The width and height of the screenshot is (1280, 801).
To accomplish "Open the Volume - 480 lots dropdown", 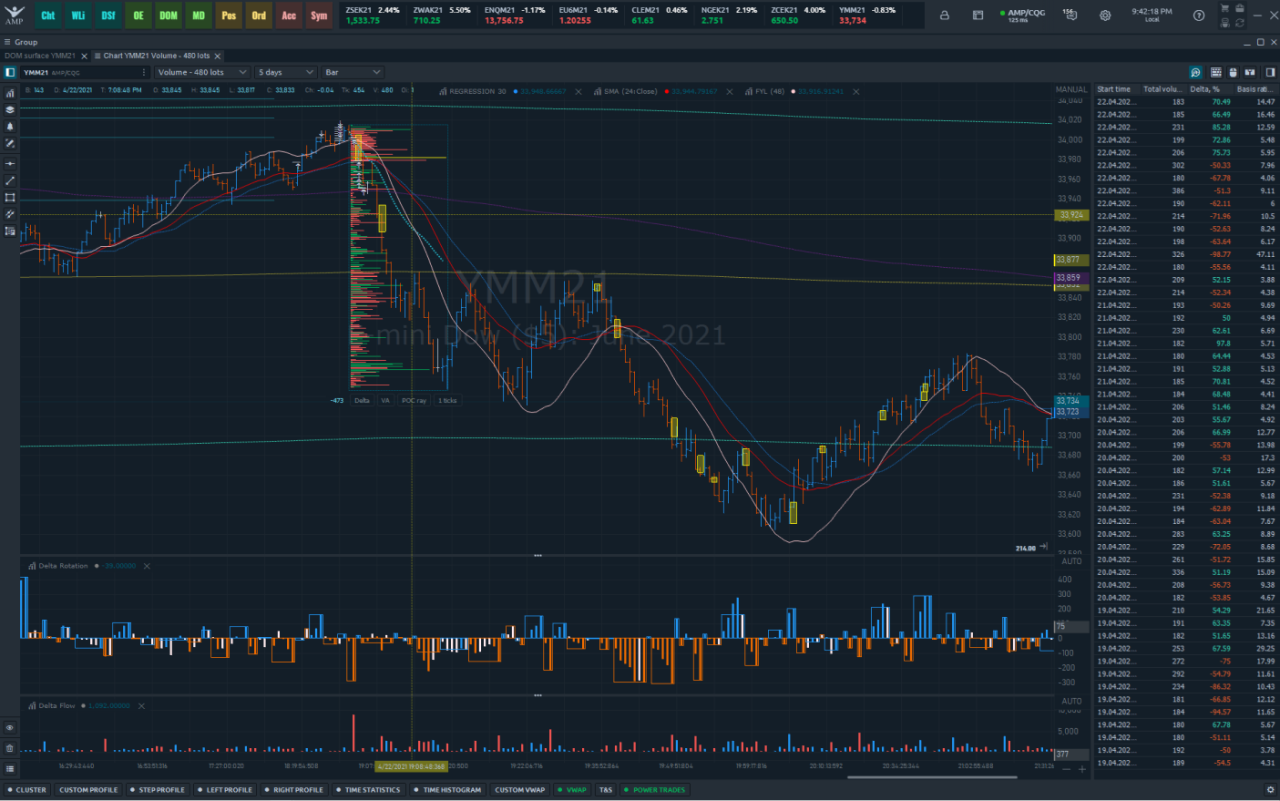I will point(202,72).
